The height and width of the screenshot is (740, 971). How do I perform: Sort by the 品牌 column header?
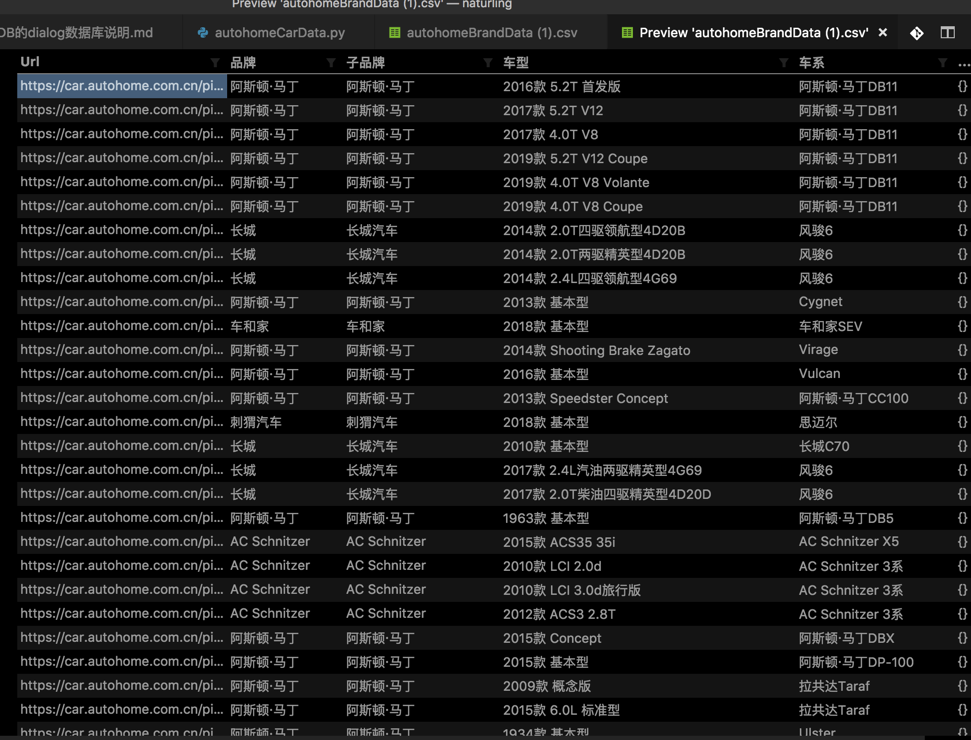click(243, 63)
